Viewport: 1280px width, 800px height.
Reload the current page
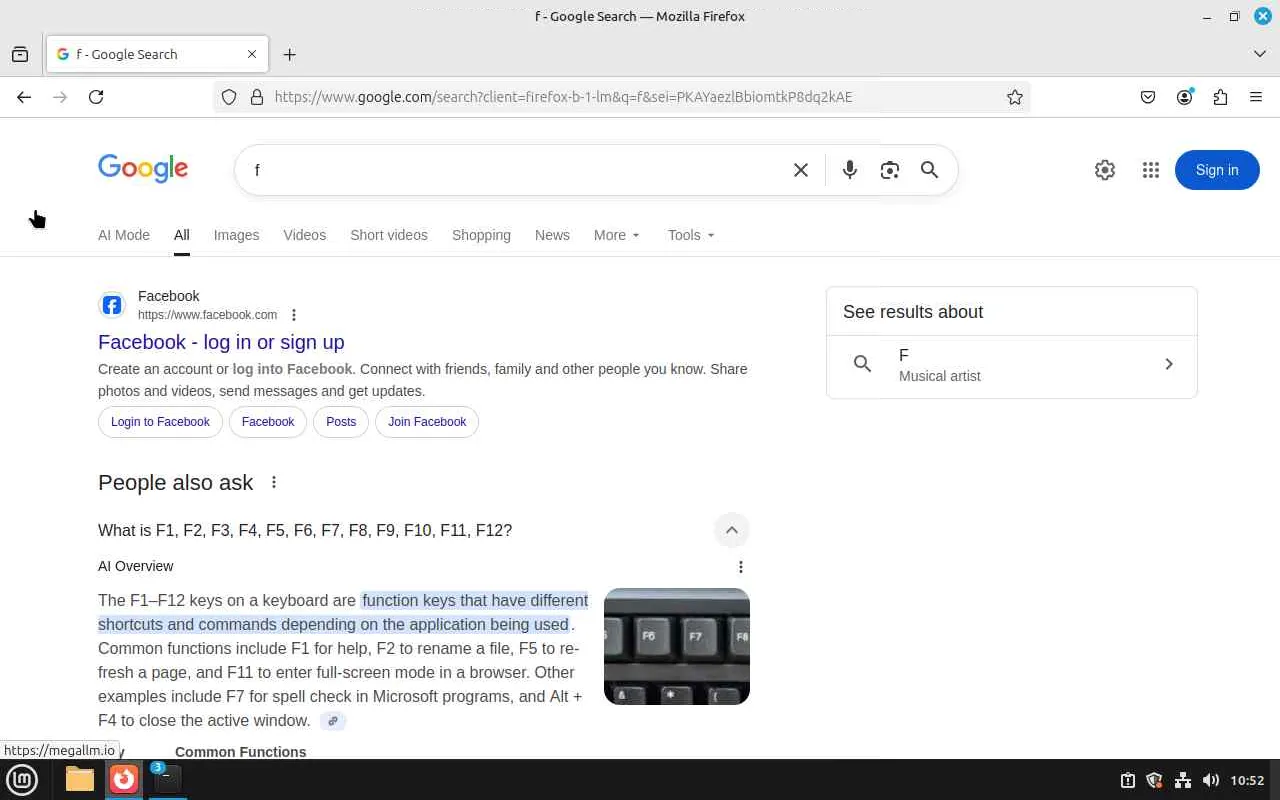click(96, 97)
